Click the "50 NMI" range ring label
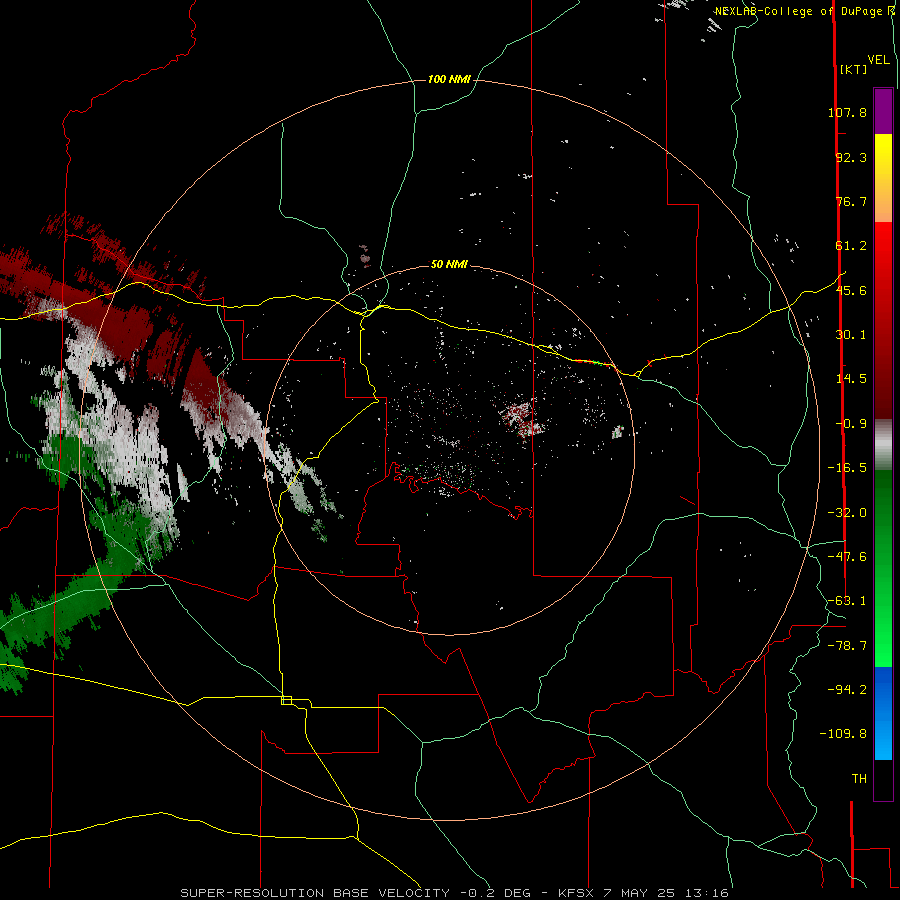The image size is (900, 900). [449, 264]
